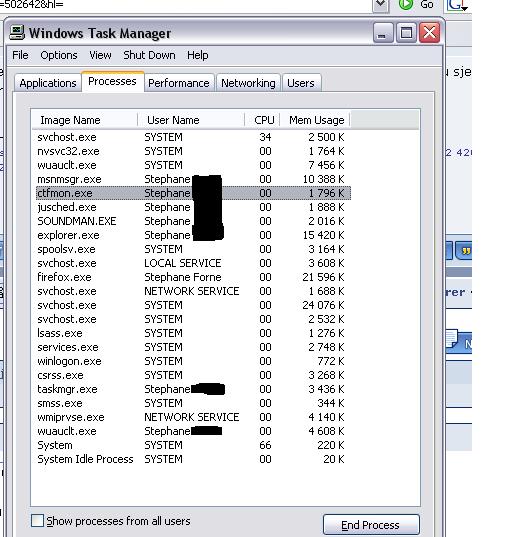Select the System Idle Process row
The height and width of the screenshot is (537, 512).
click(x=193, y=459)
